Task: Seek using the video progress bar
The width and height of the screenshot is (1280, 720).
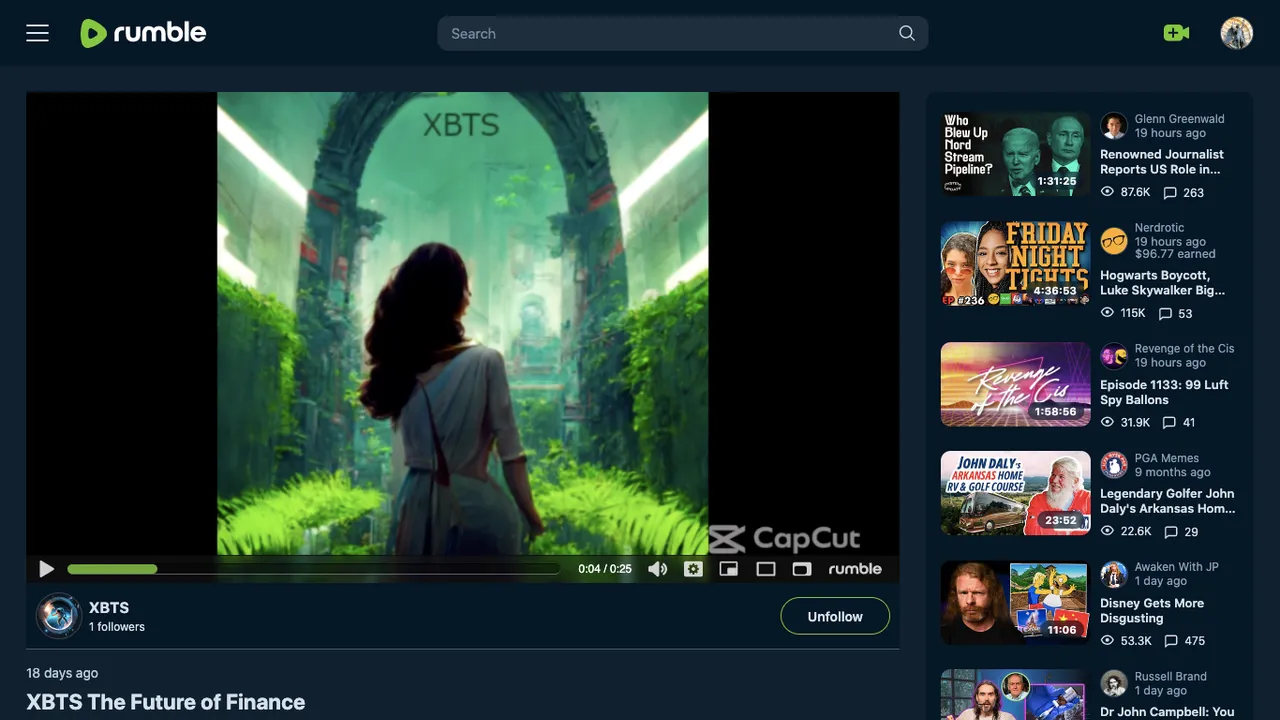Action: (313, 569)
